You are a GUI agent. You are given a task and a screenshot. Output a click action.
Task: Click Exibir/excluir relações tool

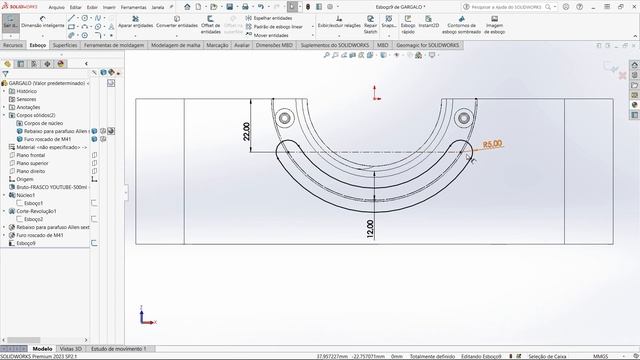(x=339, y=22)
